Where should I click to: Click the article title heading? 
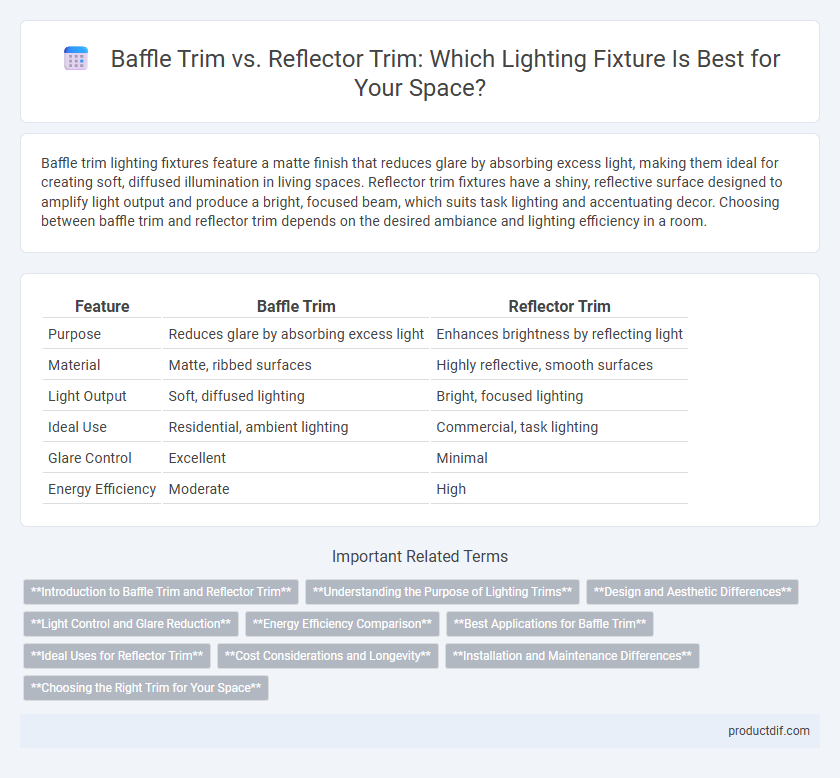click(x=445, y=73)
